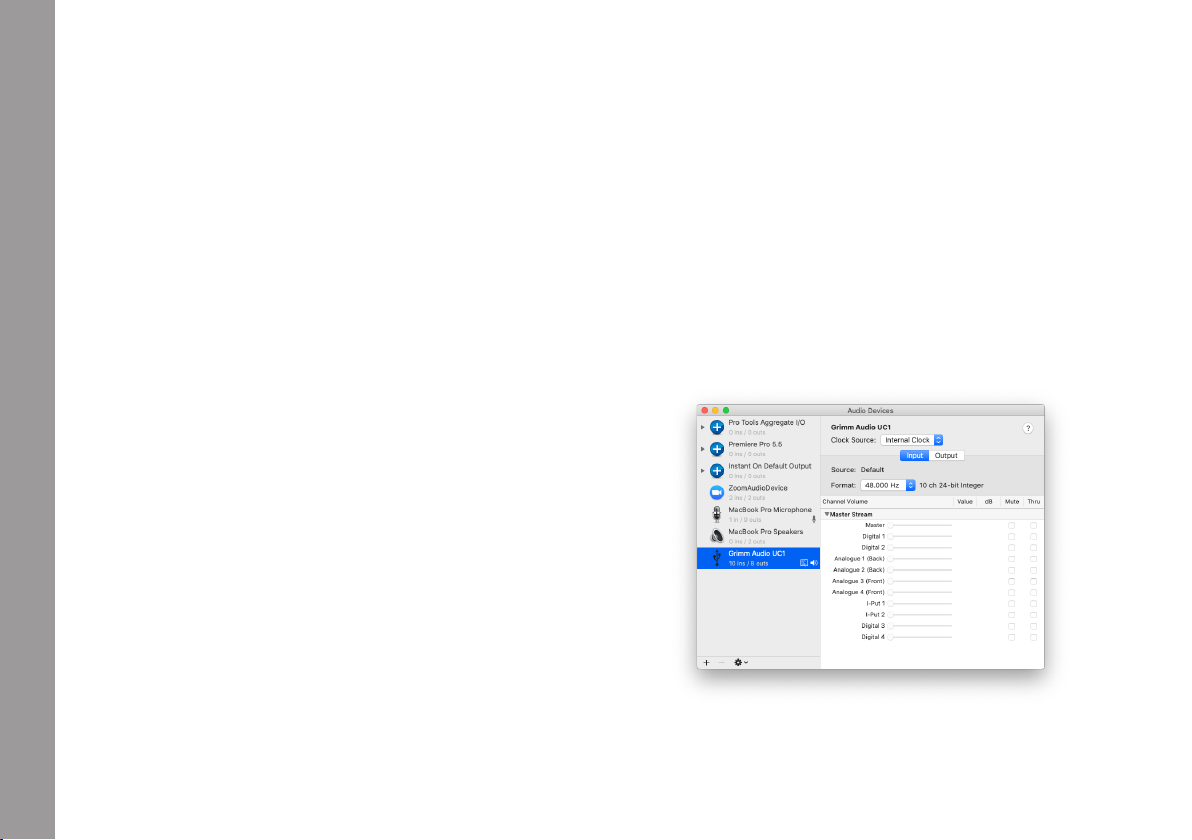Mute the I-Put 1 channel
The width and height of the screenshot is (1192, 840).
(x=1012, y=604)
